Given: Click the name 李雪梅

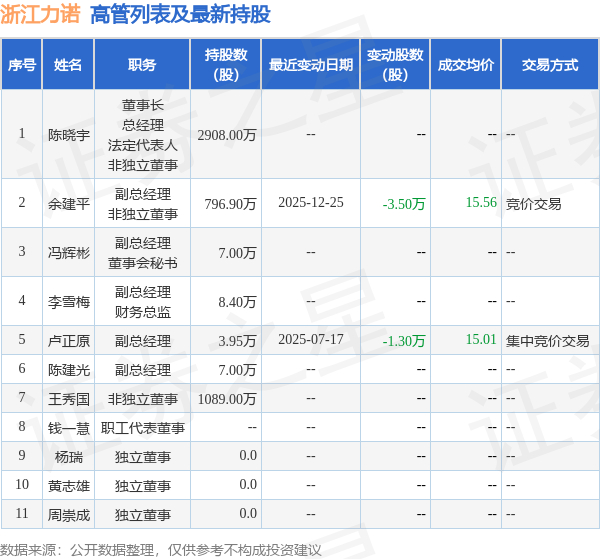Looking at the screenshot, I should (x=69, y=302).
